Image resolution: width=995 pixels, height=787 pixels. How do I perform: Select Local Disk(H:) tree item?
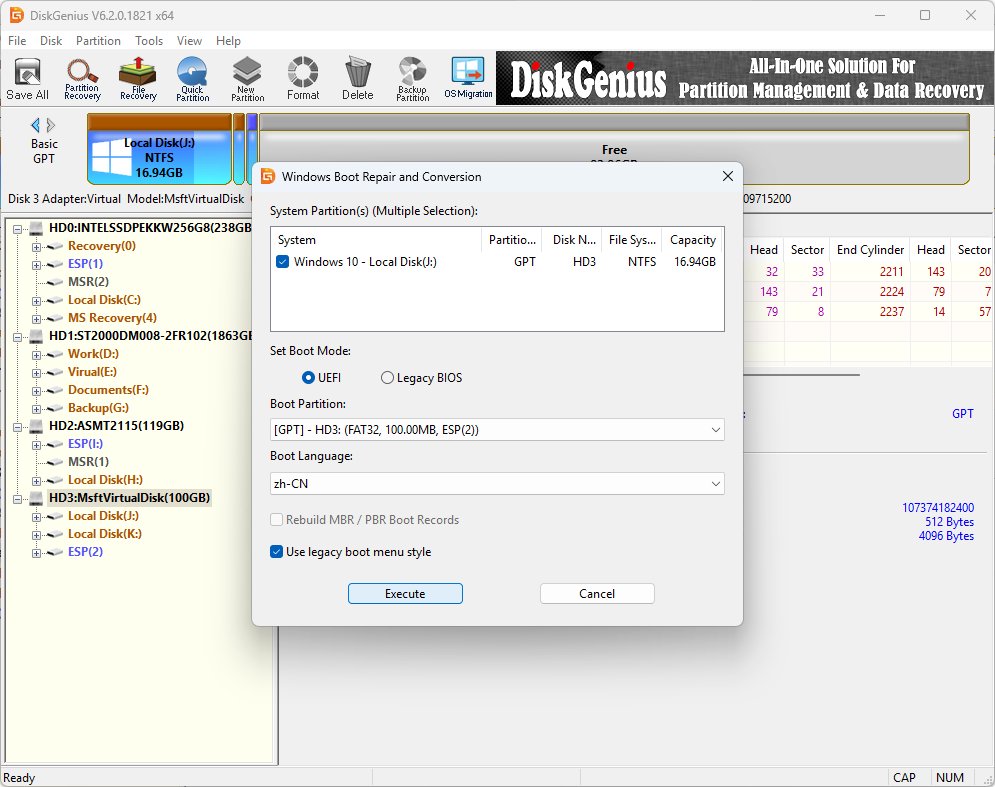tap(105, 480)
